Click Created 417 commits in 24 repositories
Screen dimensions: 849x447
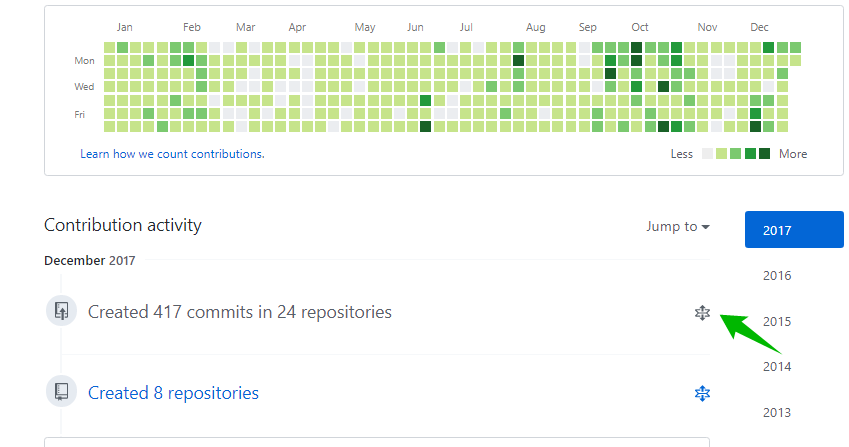pos(239,312)
